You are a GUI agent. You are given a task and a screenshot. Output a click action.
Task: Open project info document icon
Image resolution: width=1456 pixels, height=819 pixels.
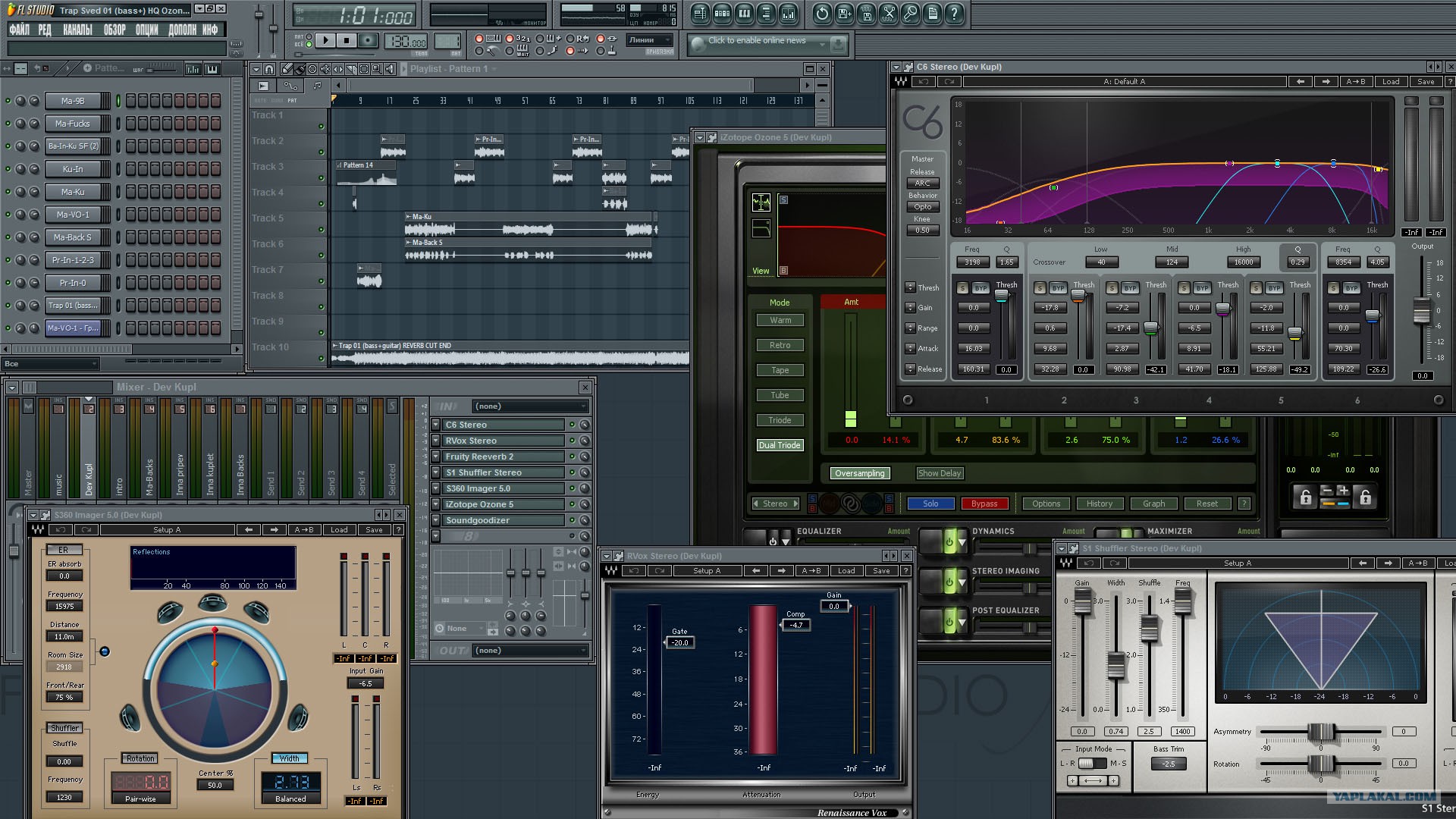pyautogui.click(x=932, y=13)
